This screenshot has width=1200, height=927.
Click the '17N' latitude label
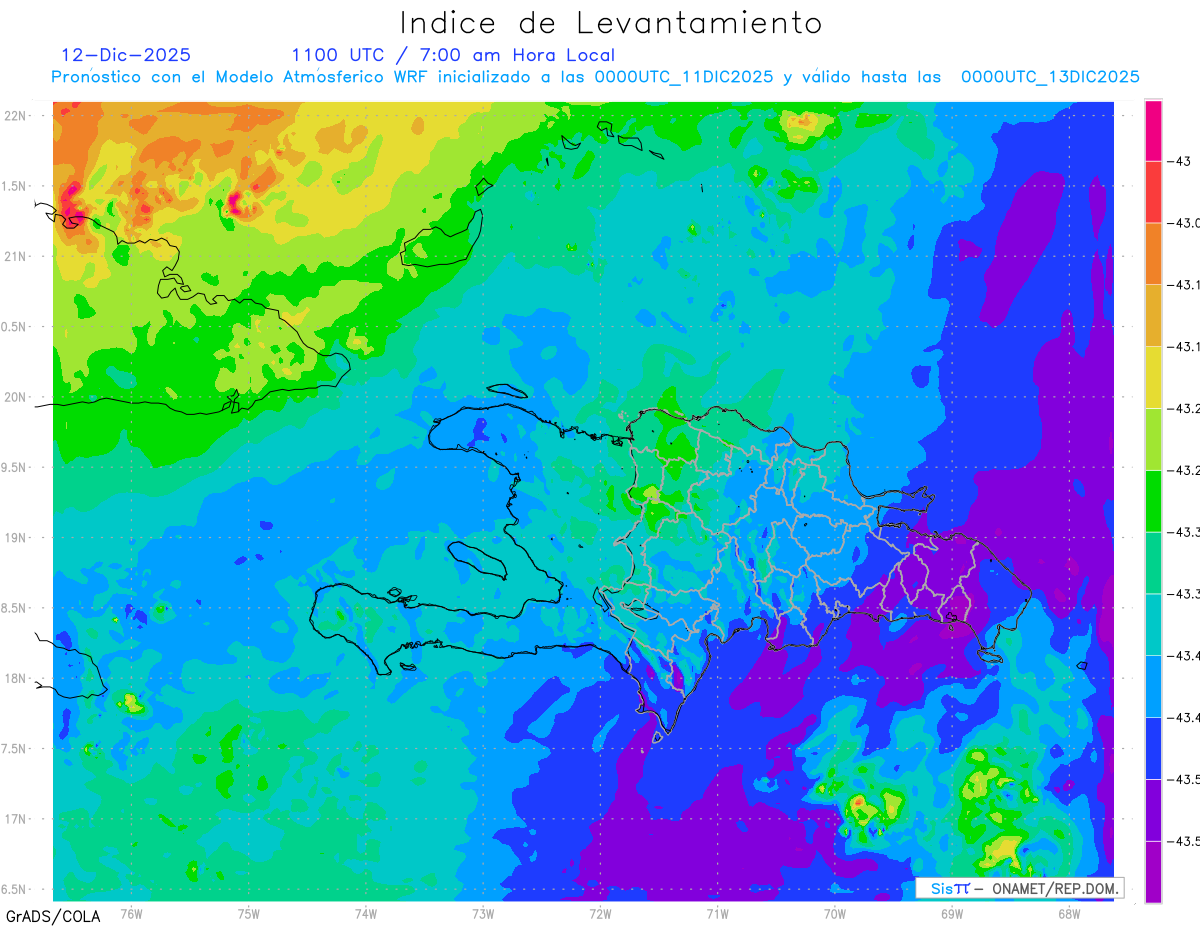[17, 819]
